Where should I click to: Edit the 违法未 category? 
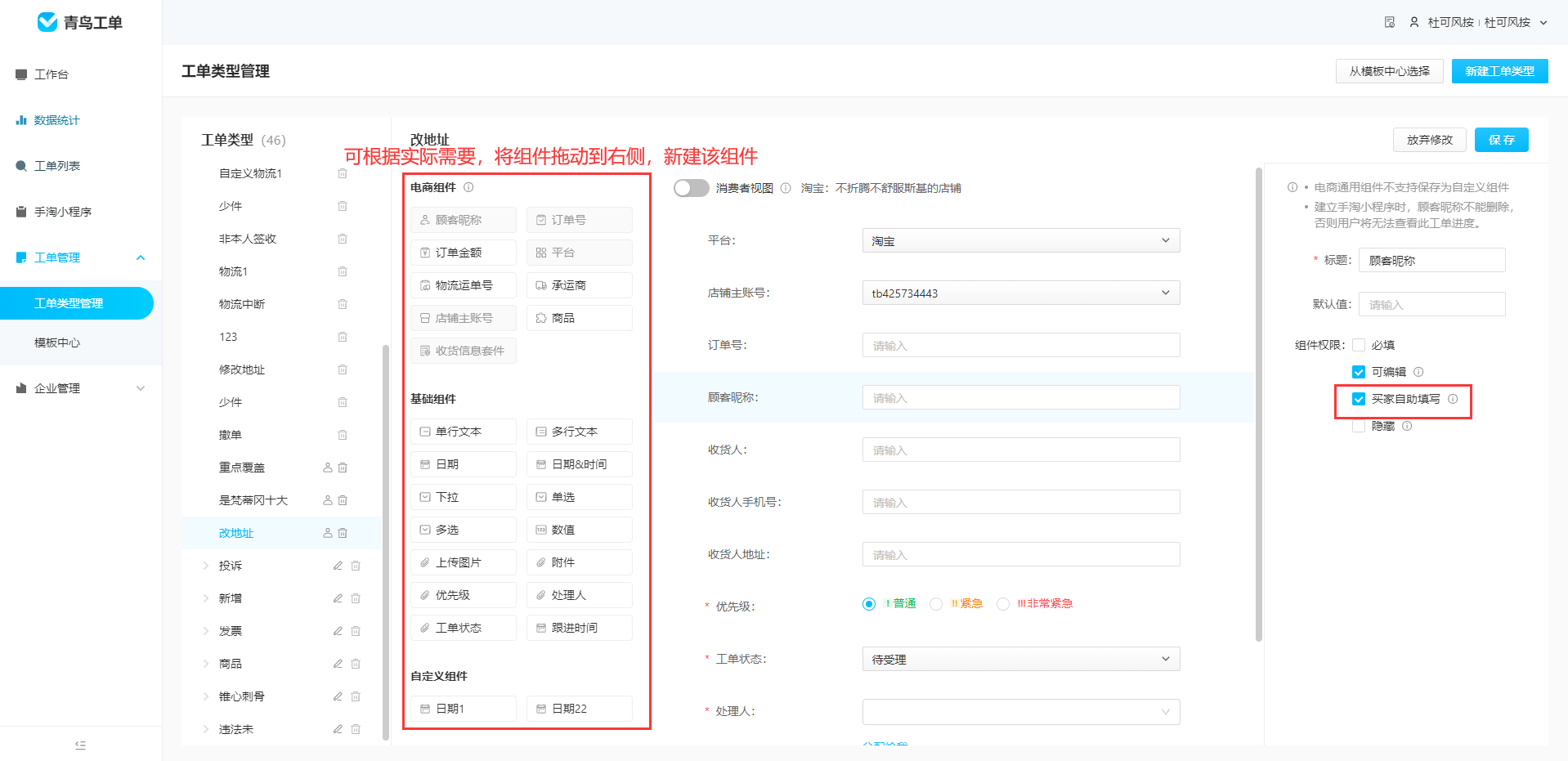(x=338, y=729)
